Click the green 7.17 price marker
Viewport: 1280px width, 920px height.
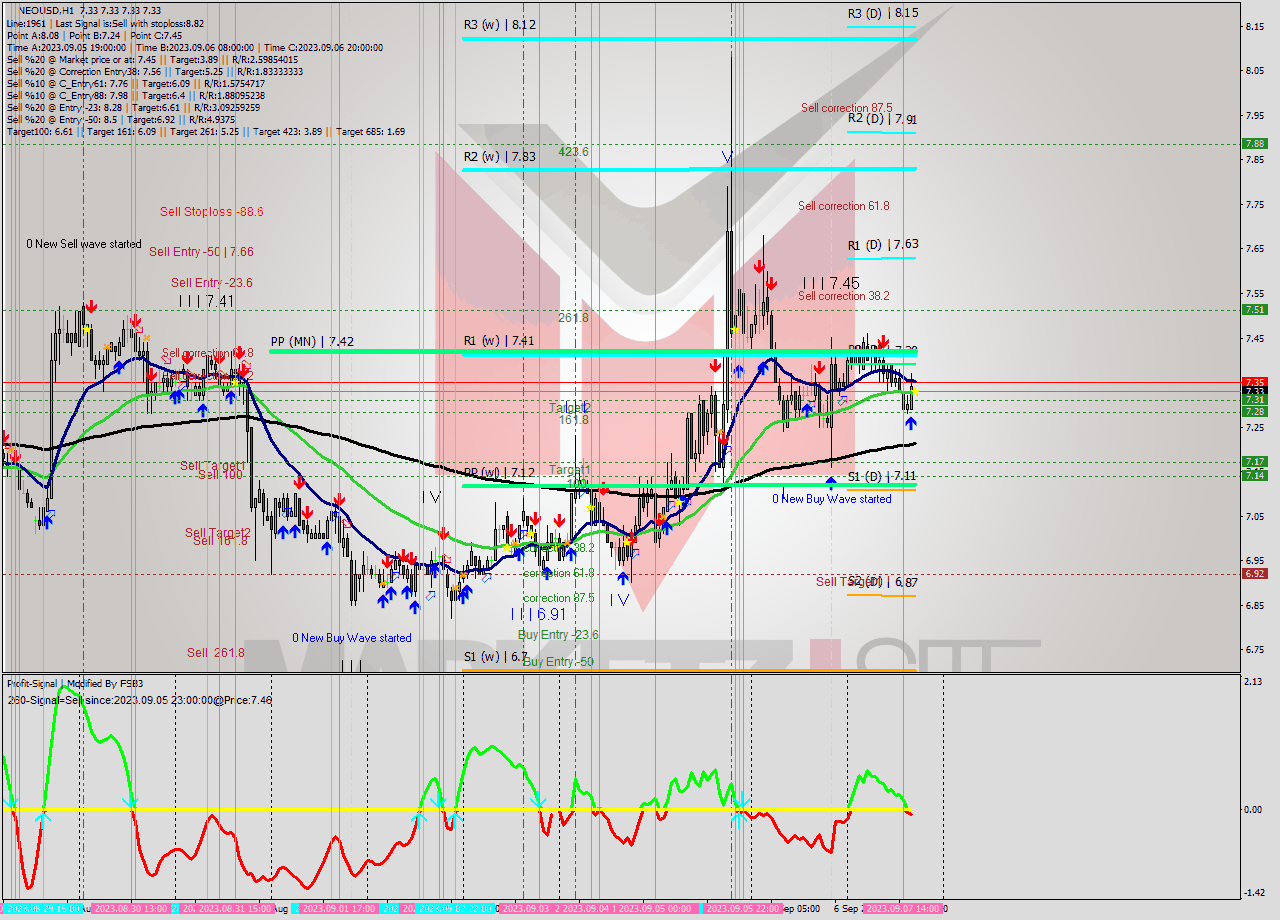[x=1255, y=461]
